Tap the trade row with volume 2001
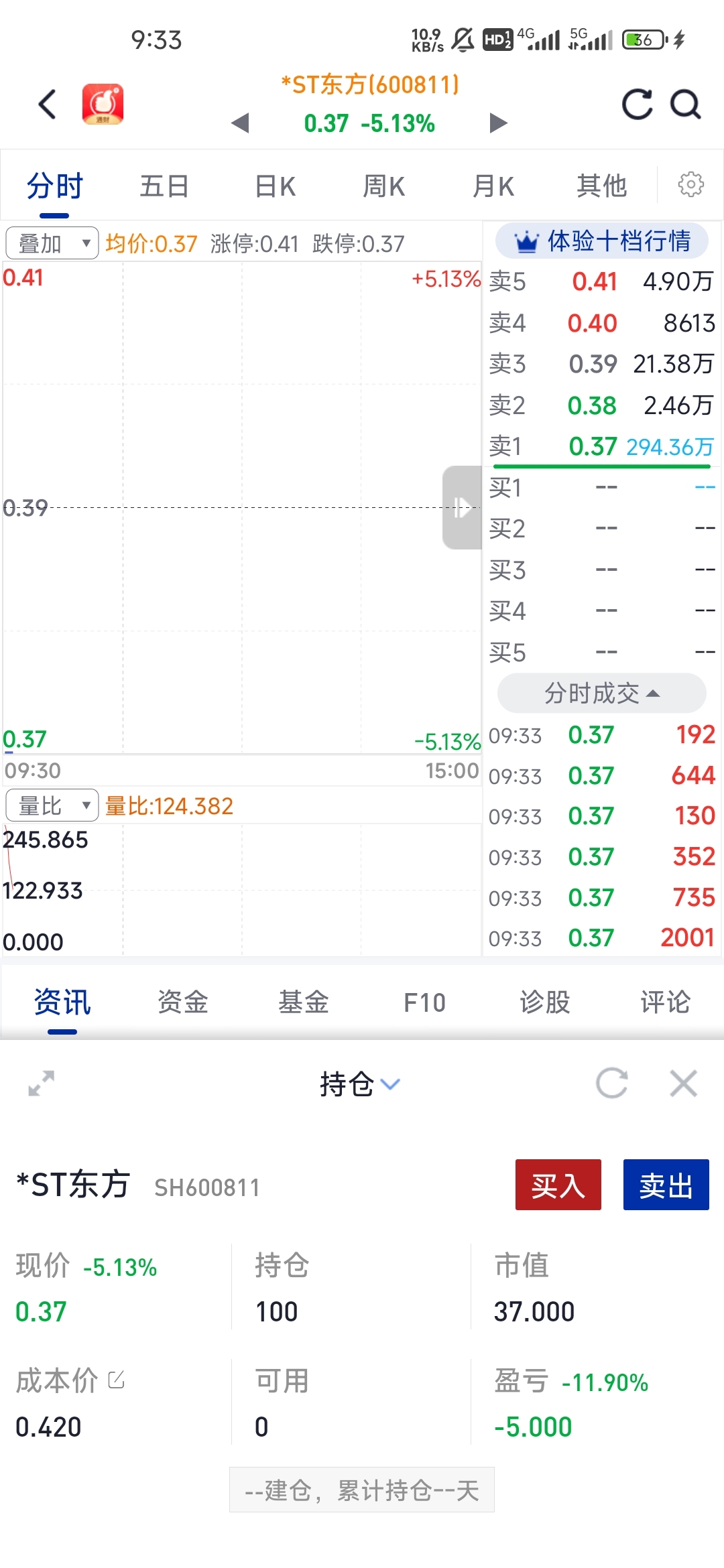 click(x=602, y=938)
